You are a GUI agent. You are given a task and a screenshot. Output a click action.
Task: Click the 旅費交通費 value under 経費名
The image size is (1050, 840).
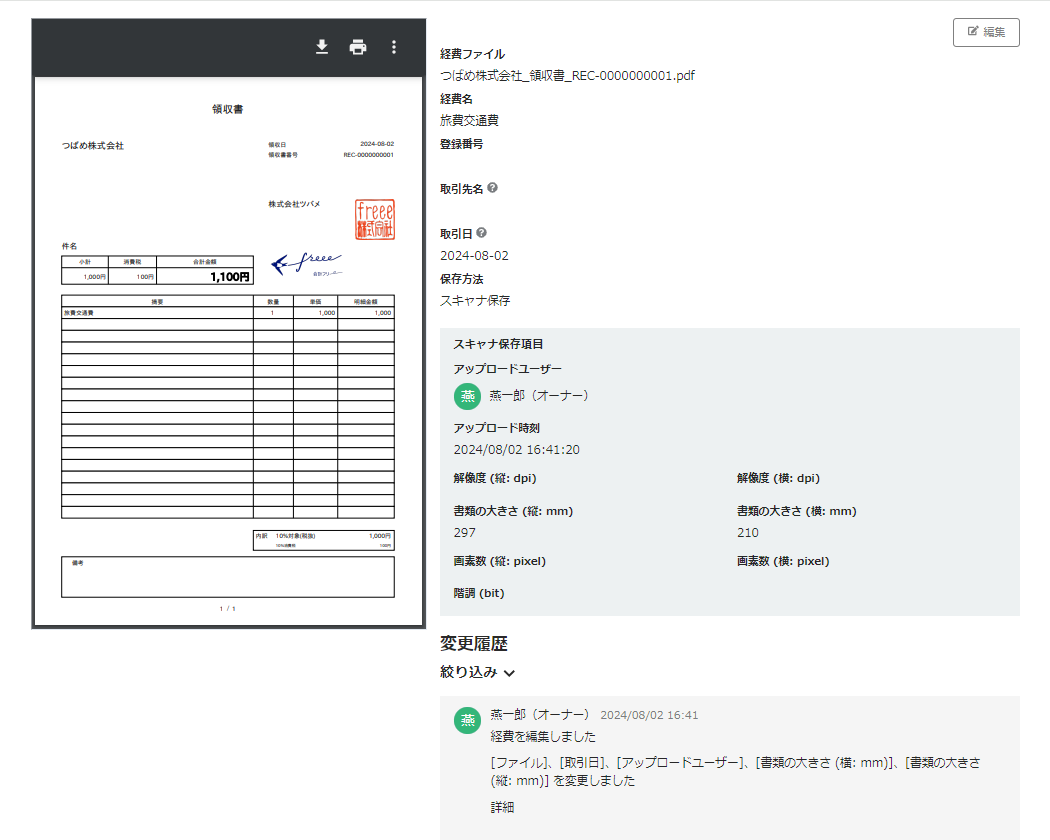[469, 120]
